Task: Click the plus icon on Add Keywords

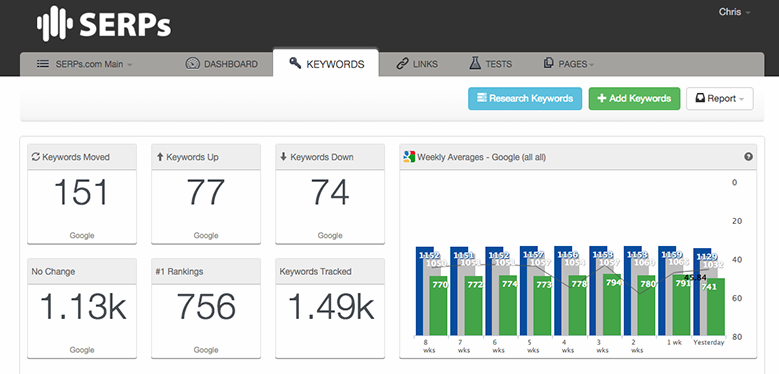Action: (x=602, y=98)
